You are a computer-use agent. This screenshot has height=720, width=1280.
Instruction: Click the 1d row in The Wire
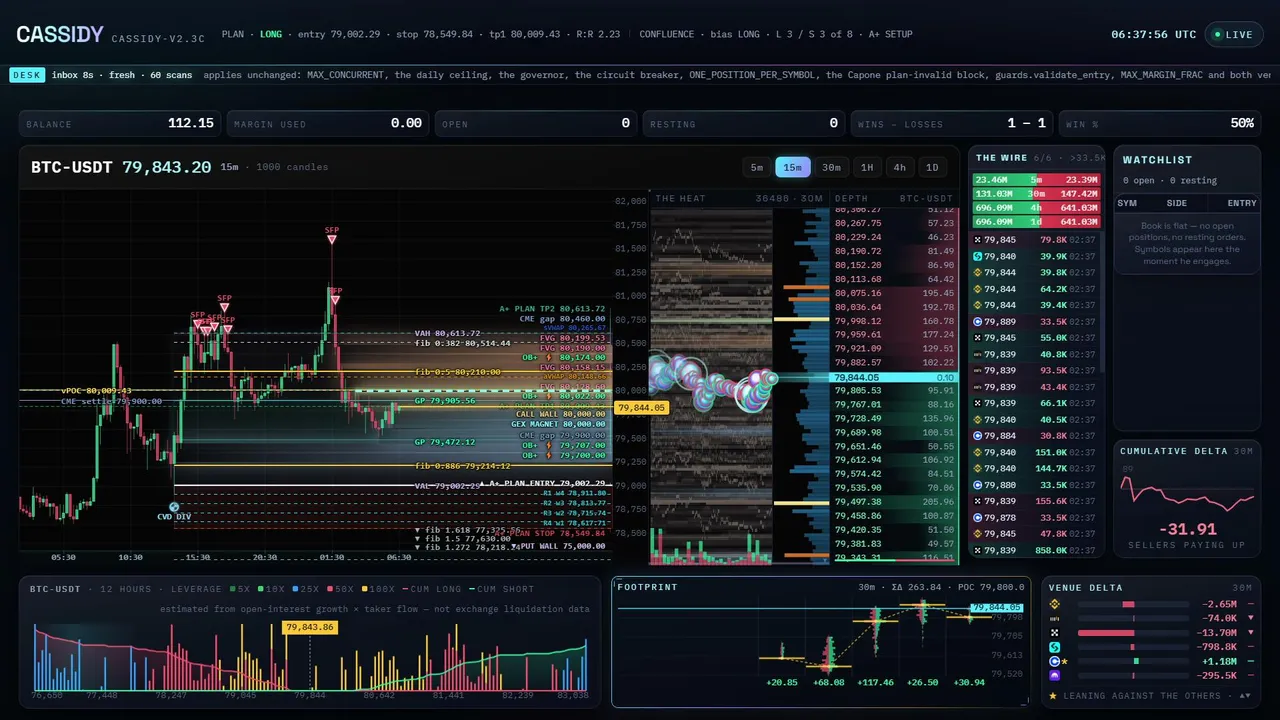point(1037,222)
